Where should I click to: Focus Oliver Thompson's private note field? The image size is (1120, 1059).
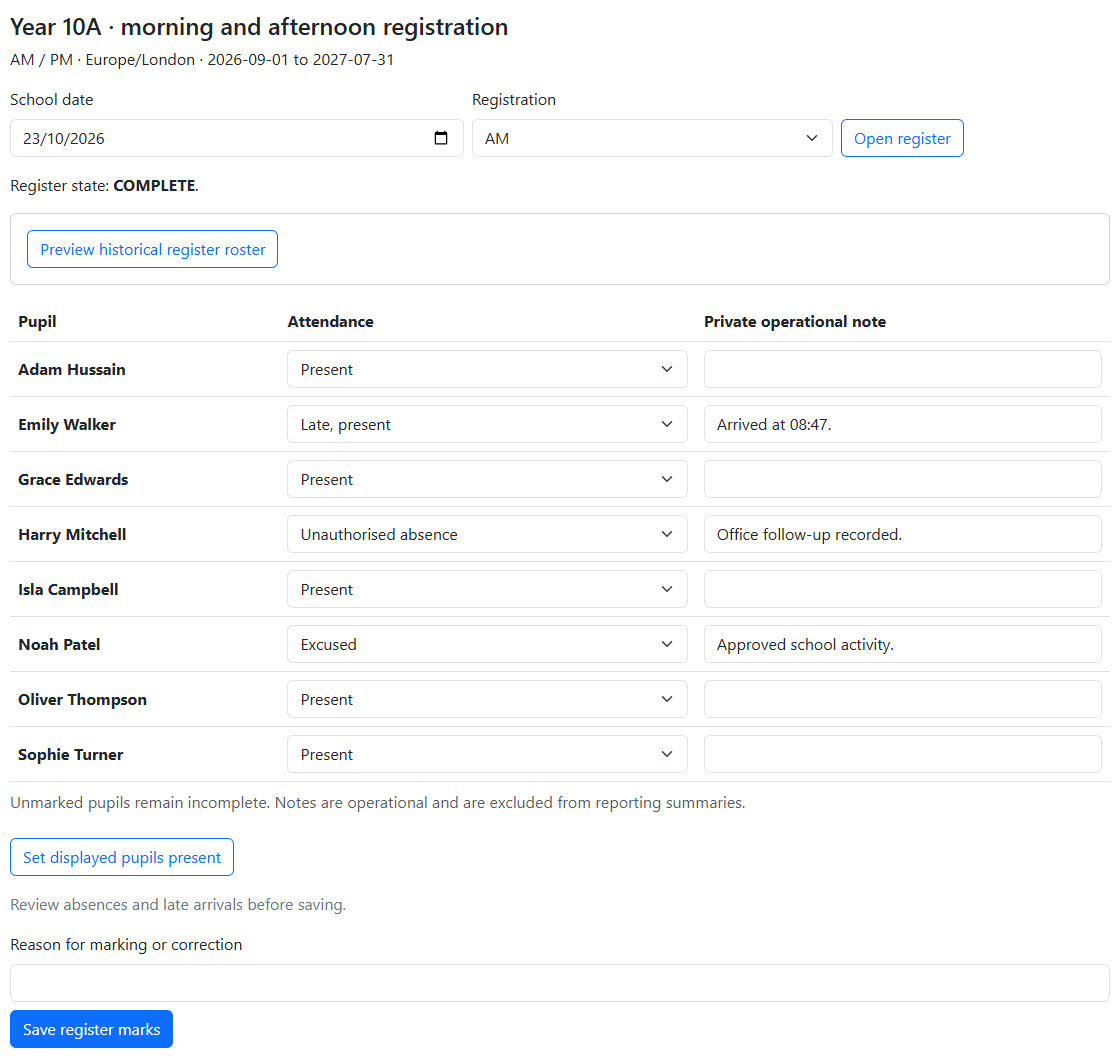coord(903,699)
